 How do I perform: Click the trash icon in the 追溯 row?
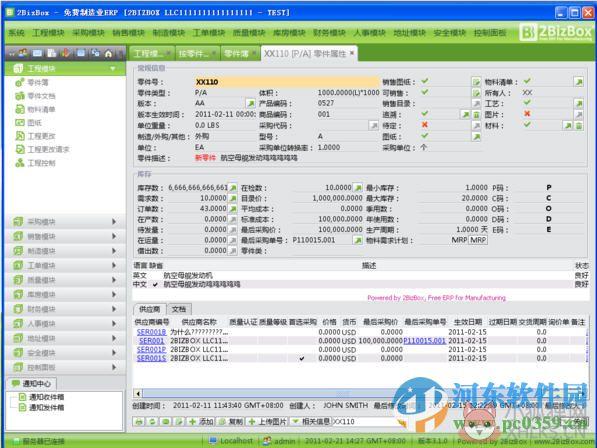[x=476, y=115]
